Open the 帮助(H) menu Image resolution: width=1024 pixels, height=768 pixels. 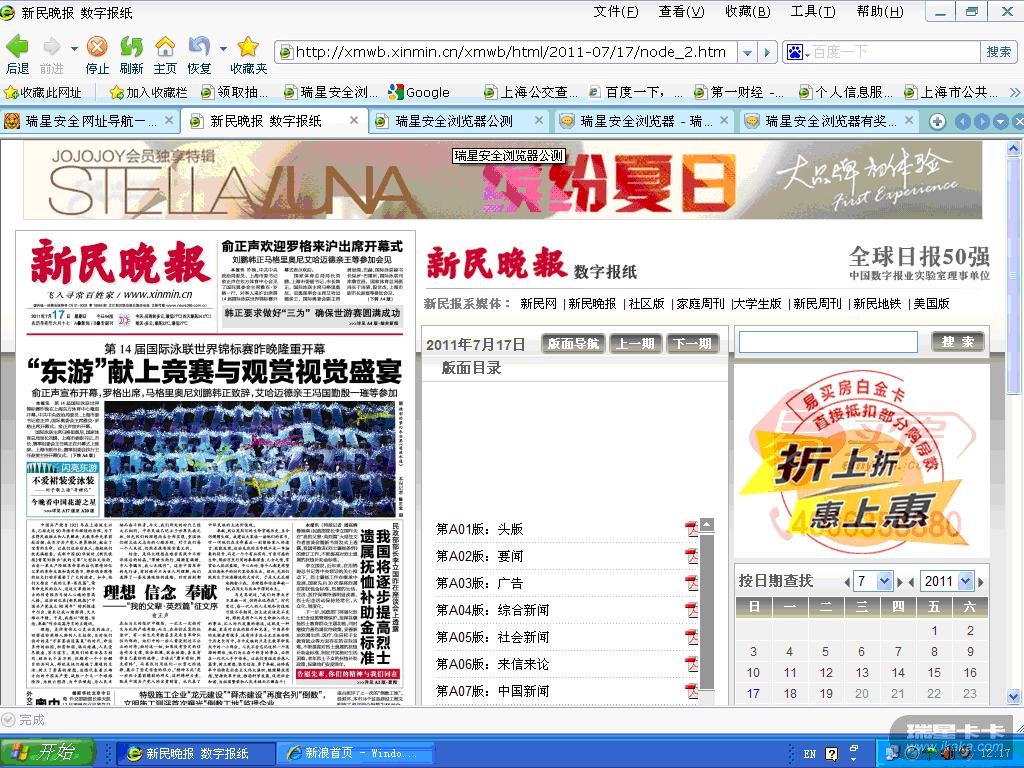pyautogui.click(x=880, y=11)
